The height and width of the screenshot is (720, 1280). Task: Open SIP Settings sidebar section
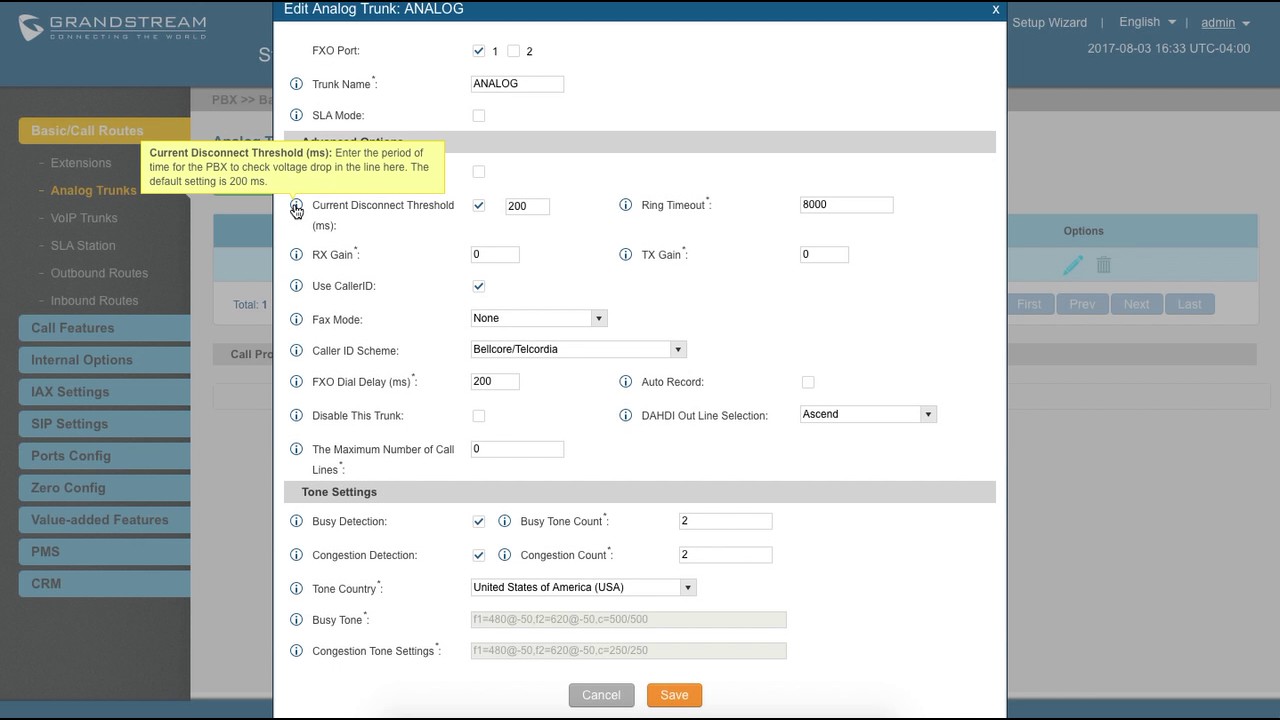(104, 424)
